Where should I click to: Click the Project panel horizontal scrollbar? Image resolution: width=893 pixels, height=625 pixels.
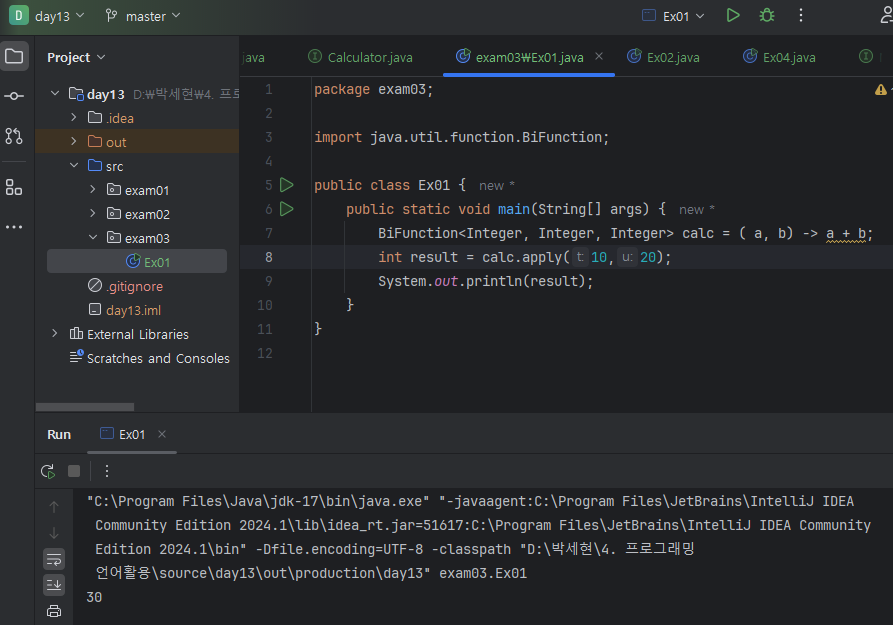click(x=85, y=407)
